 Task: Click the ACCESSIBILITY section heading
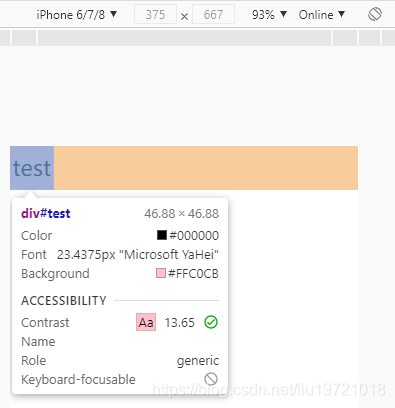tap(64, 301)
